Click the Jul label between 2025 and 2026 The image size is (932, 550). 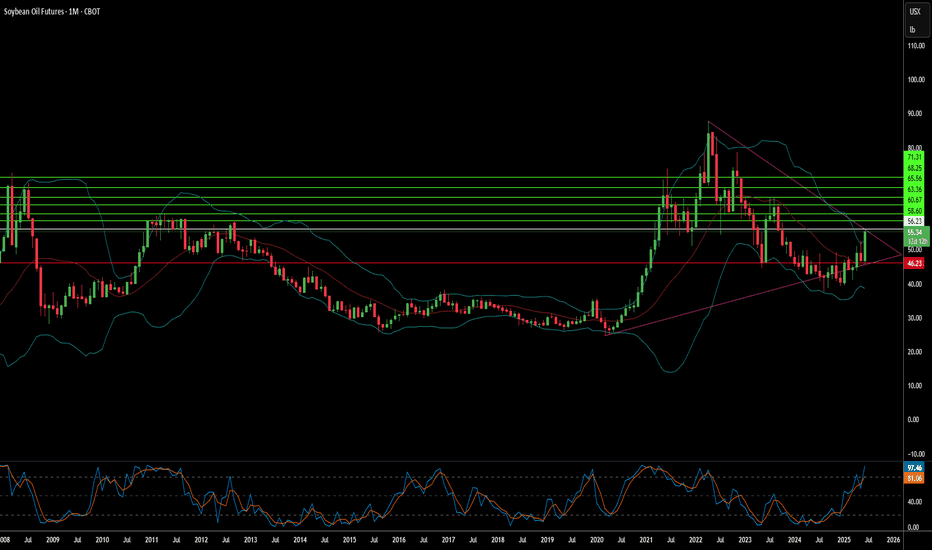click(x=868, y=540)
